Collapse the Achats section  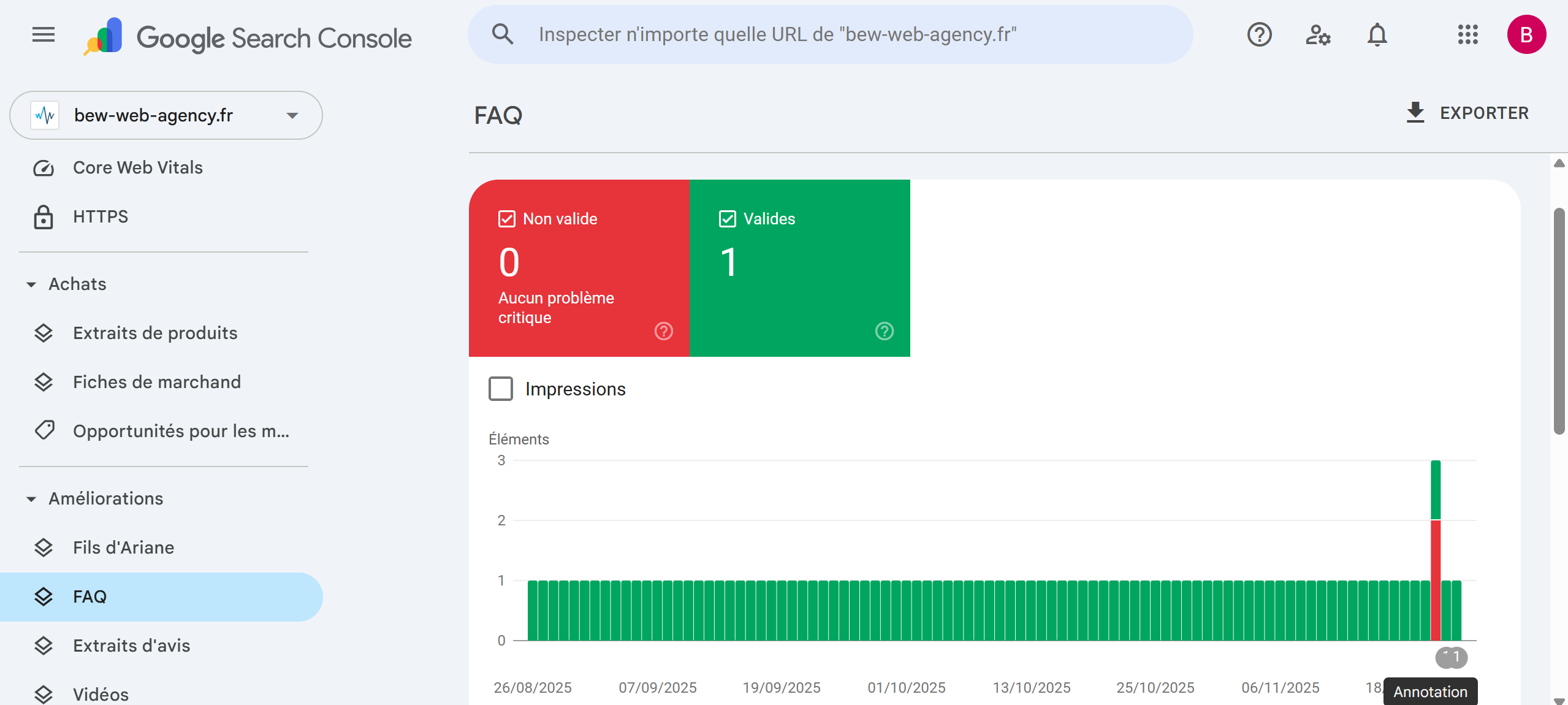31,284
